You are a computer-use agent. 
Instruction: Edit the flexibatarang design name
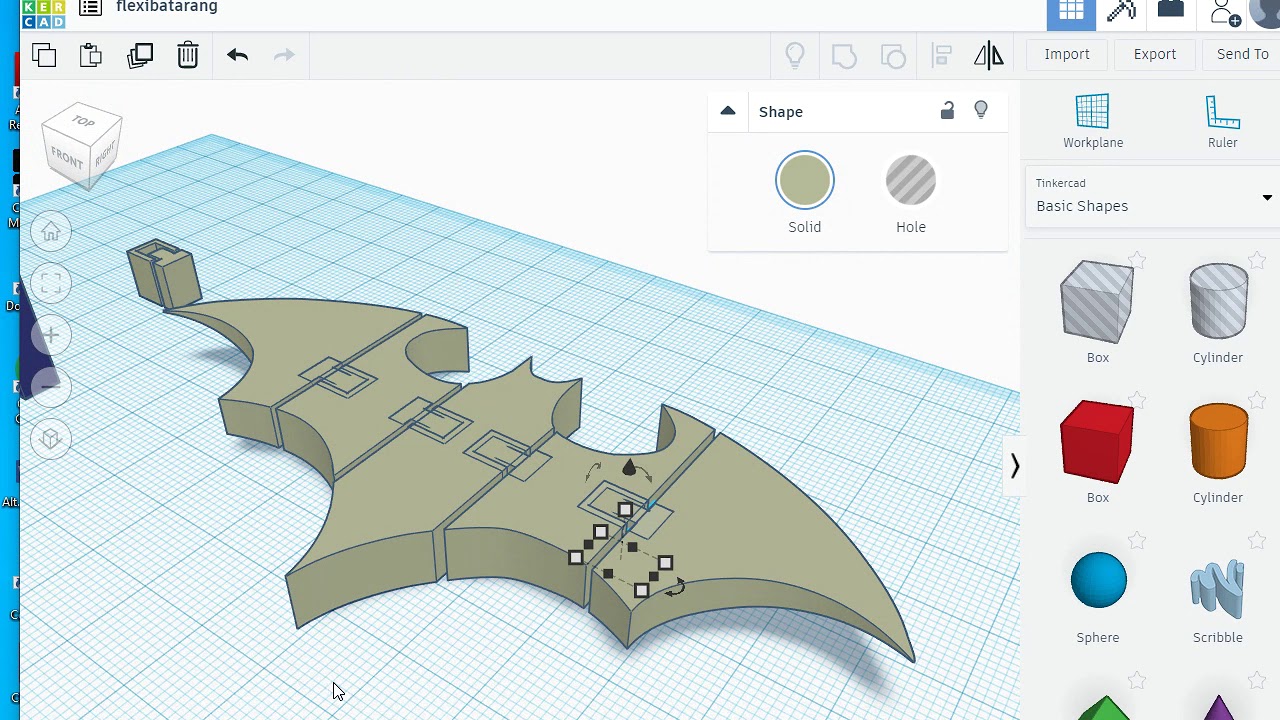coord(167,7)
